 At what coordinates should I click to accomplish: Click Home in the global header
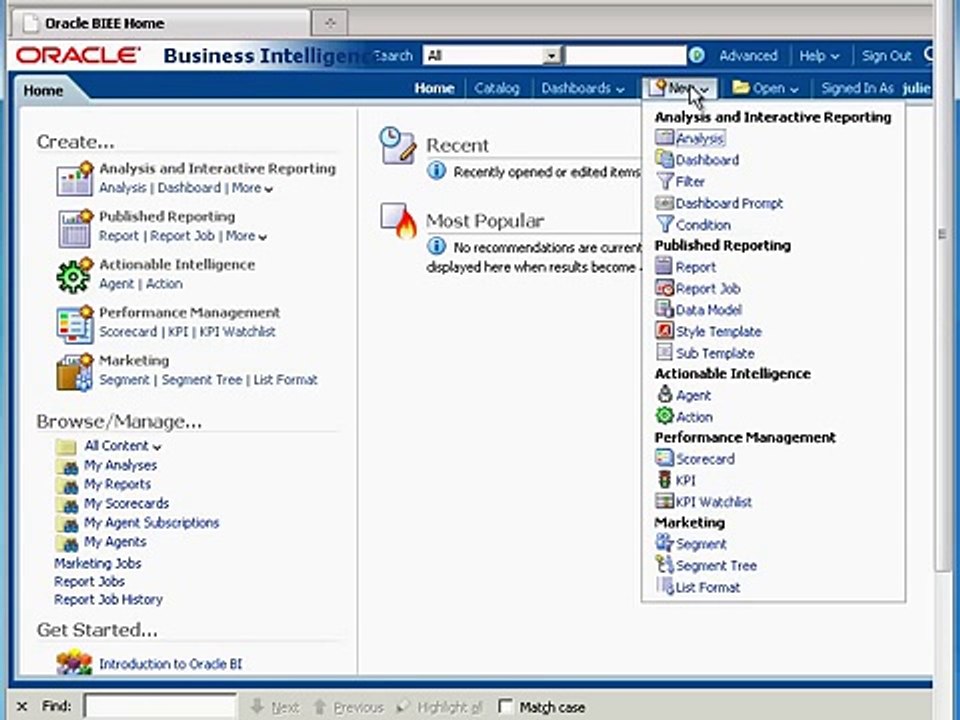click(x=434, y=89)
